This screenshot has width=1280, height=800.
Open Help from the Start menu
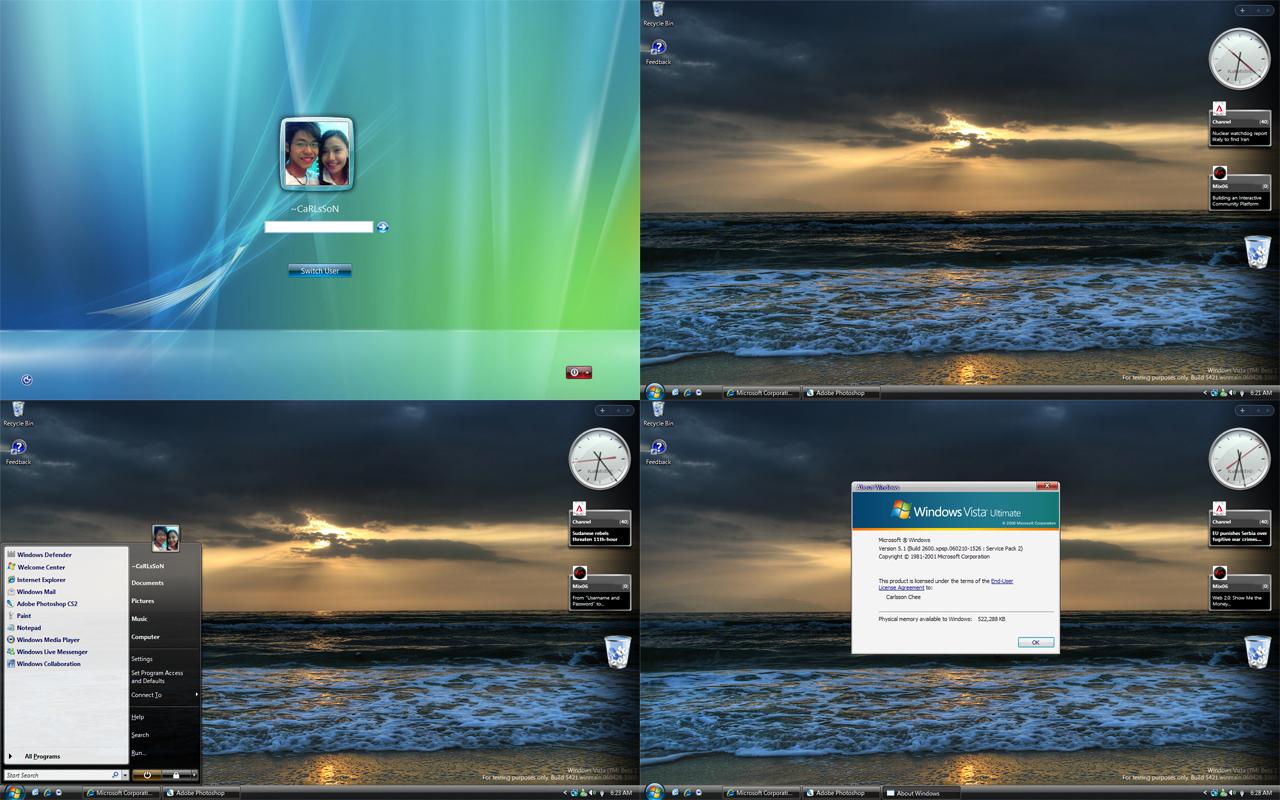(x=138, y=717)
